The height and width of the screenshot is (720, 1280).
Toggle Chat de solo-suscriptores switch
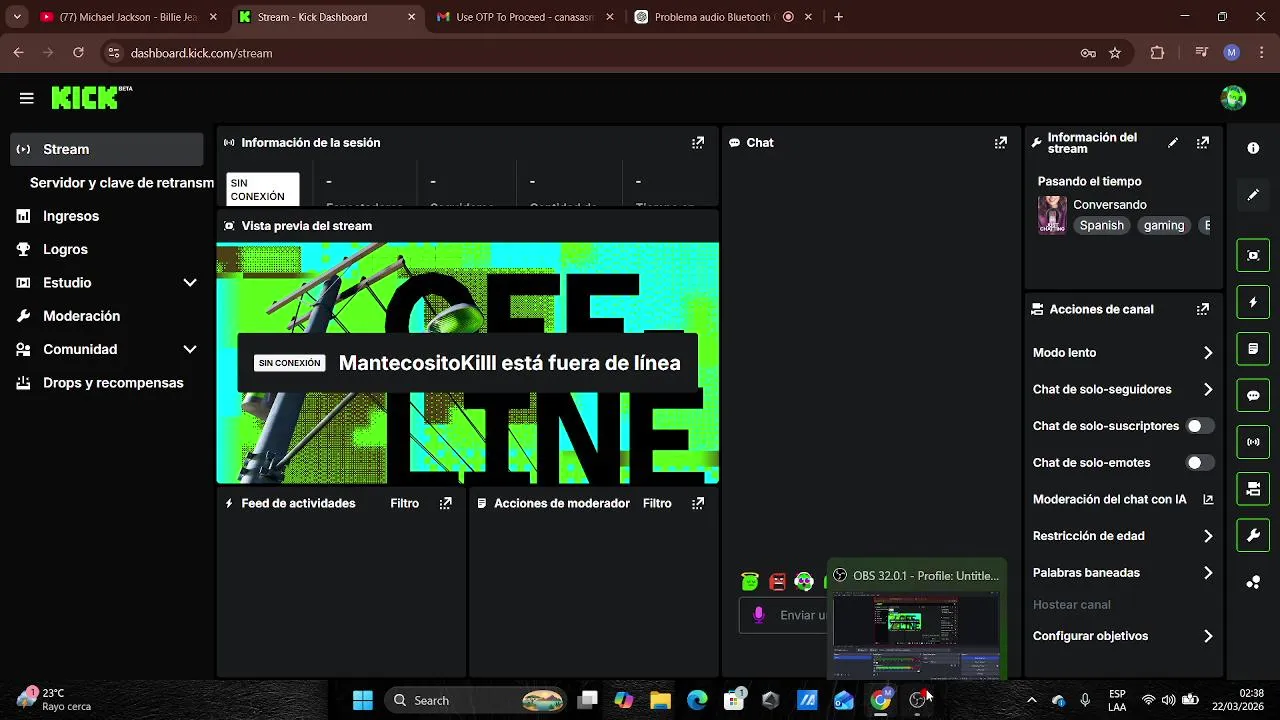pos(1200,426)
